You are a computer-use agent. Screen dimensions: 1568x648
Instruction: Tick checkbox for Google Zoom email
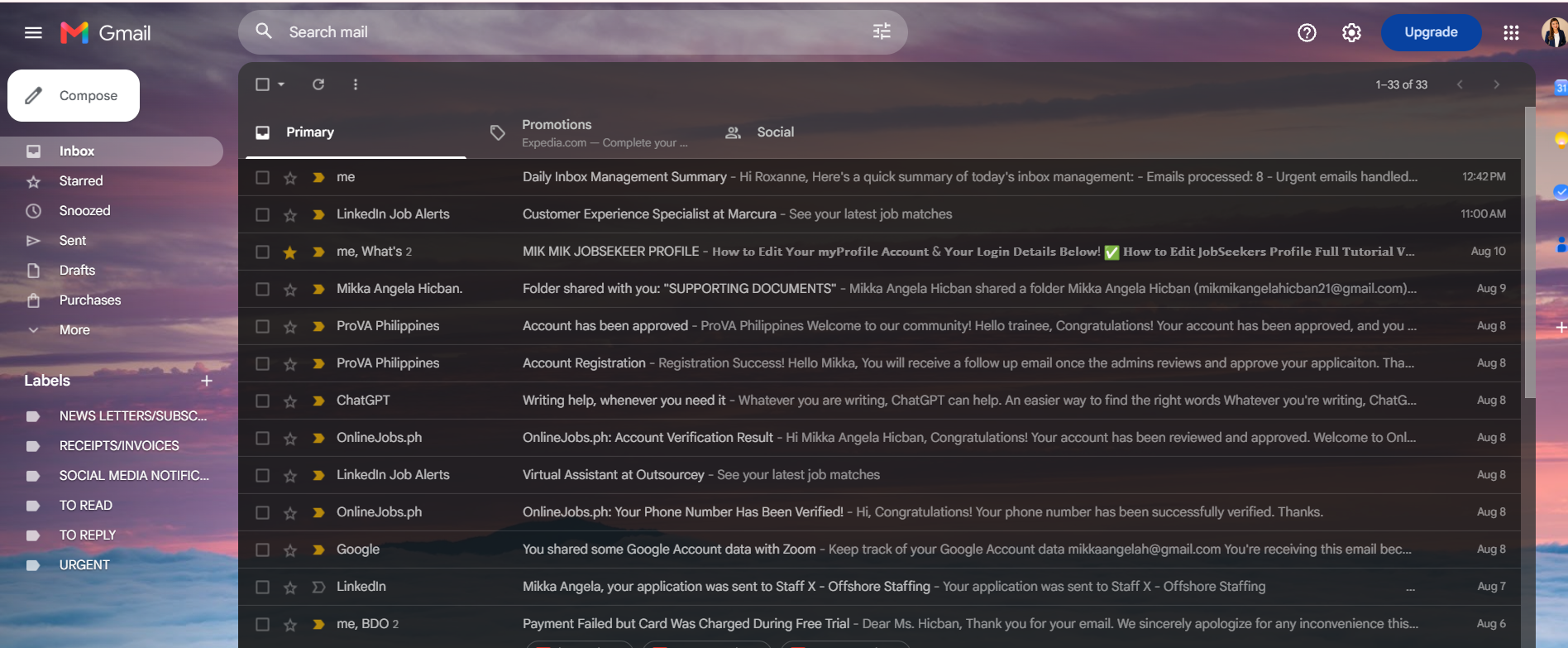click(262, 550)
